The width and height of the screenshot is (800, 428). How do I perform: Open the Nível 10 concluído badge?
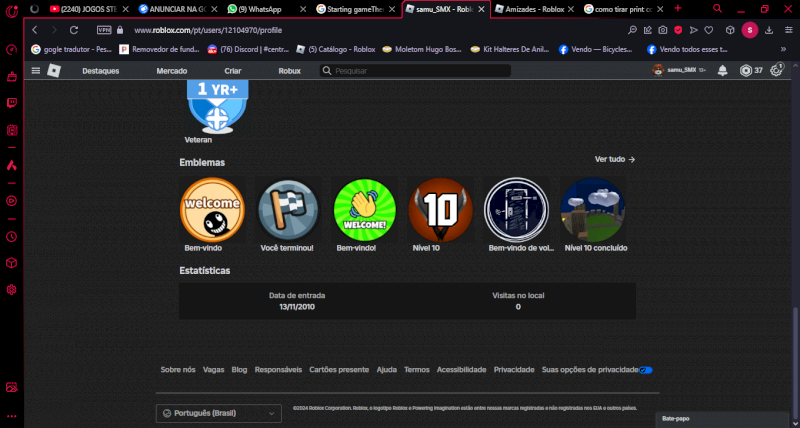point(592,210)
